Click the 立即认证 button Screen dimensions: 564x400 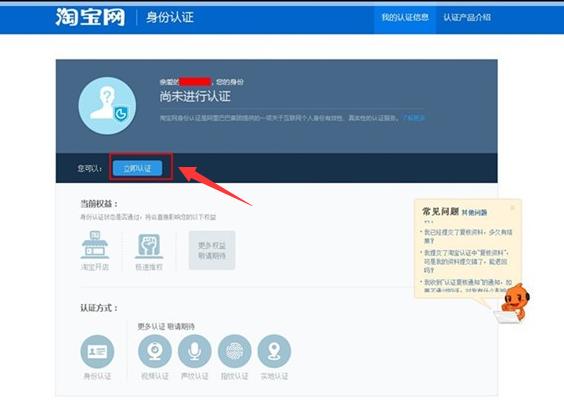(138, 168)
